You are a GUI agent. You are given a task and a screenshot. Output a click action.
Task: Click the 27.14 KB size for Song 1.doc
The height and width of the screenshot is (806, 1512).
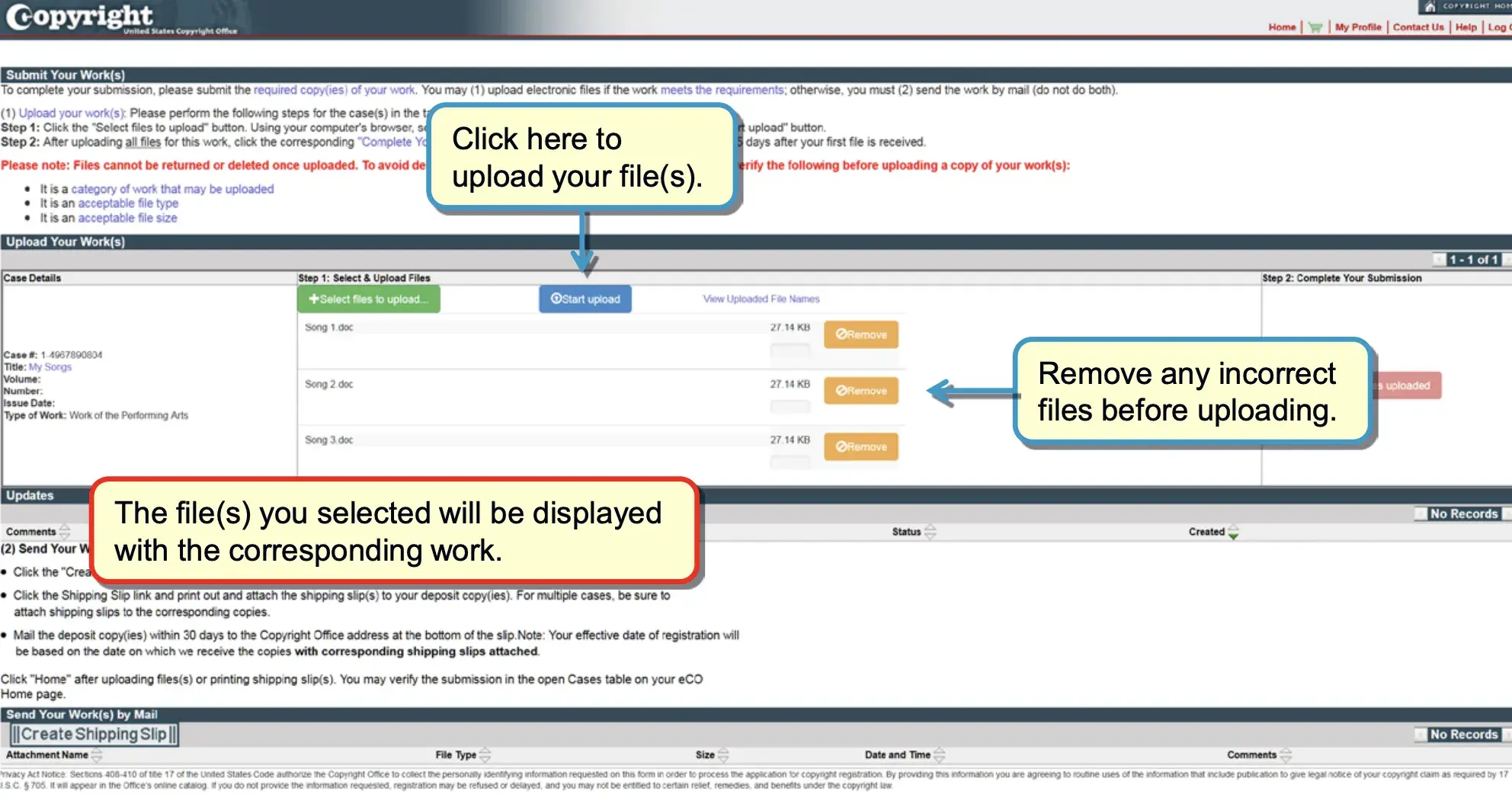[x=790, y=328]
